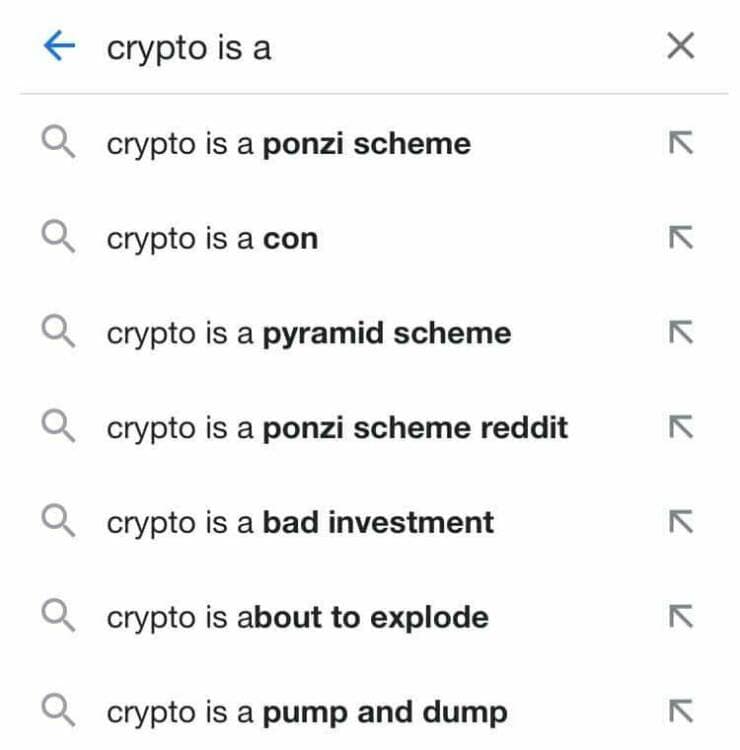Viewport: 740px width, 750px height.
Task: Select "crypto is a pump and dump"
Action: 307,712
